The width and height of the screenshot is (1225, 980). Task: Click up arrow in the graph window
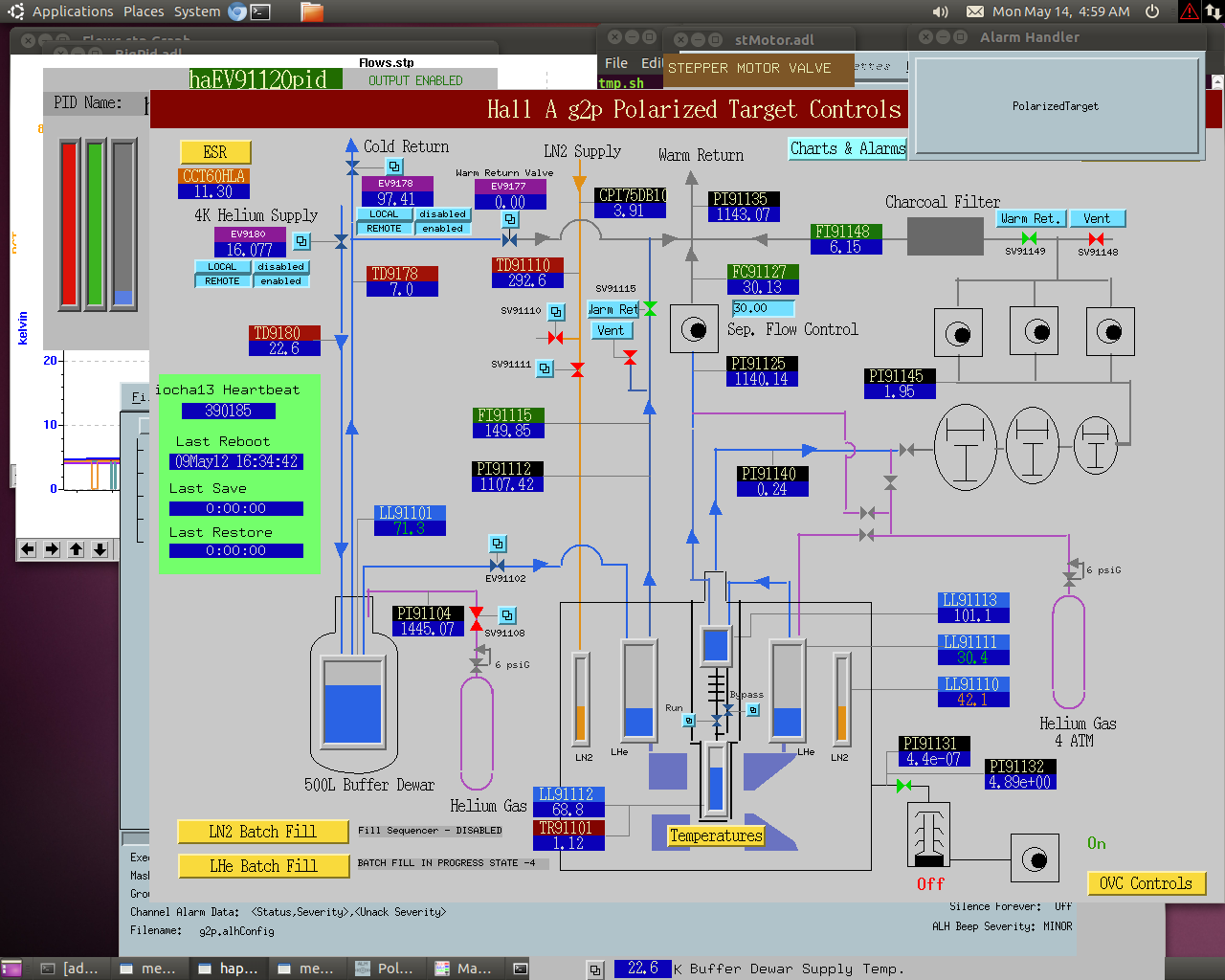[x=76, y=549]
